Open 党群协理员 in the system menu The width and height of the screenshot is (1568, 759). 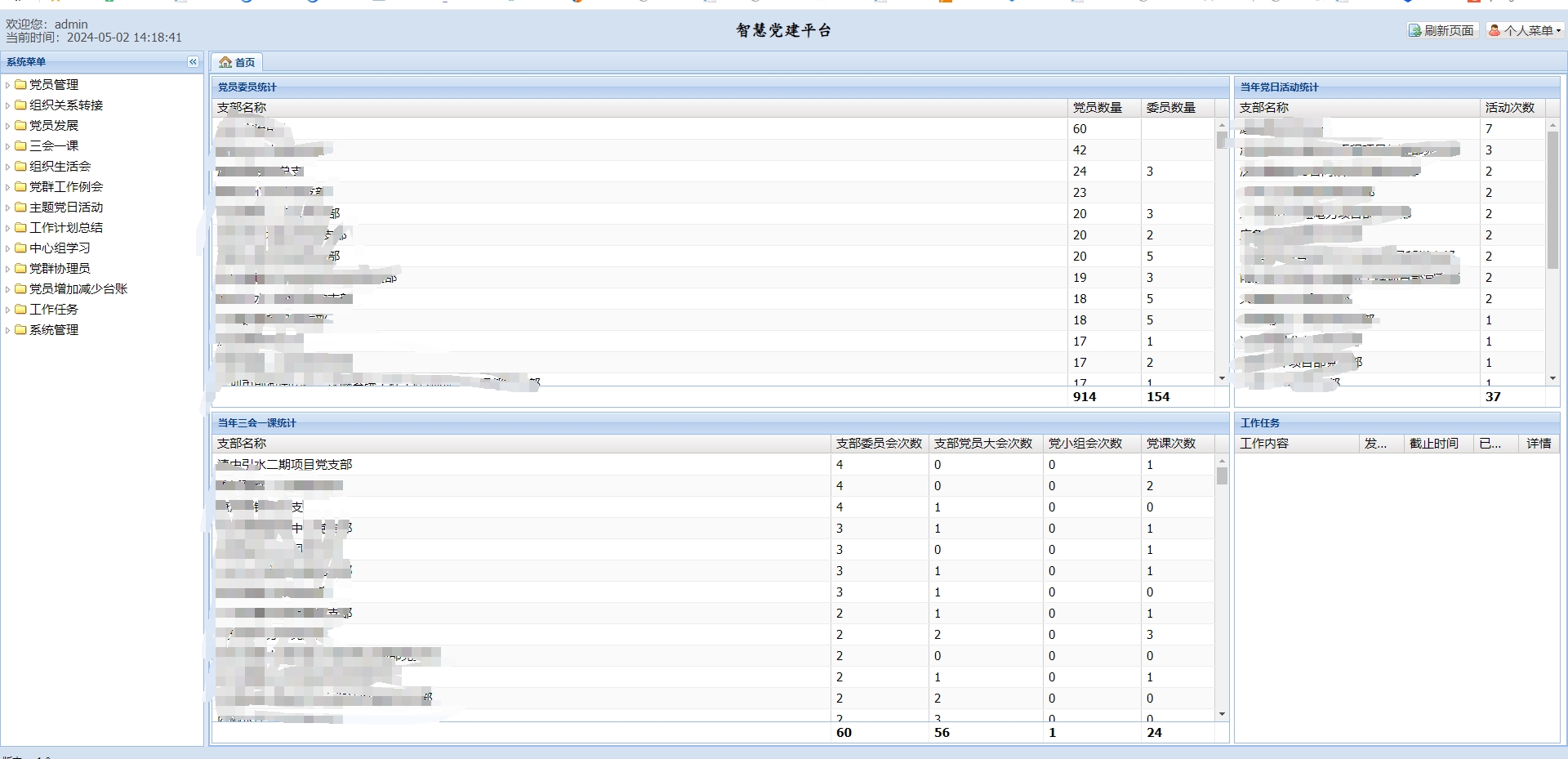[60, 268]
